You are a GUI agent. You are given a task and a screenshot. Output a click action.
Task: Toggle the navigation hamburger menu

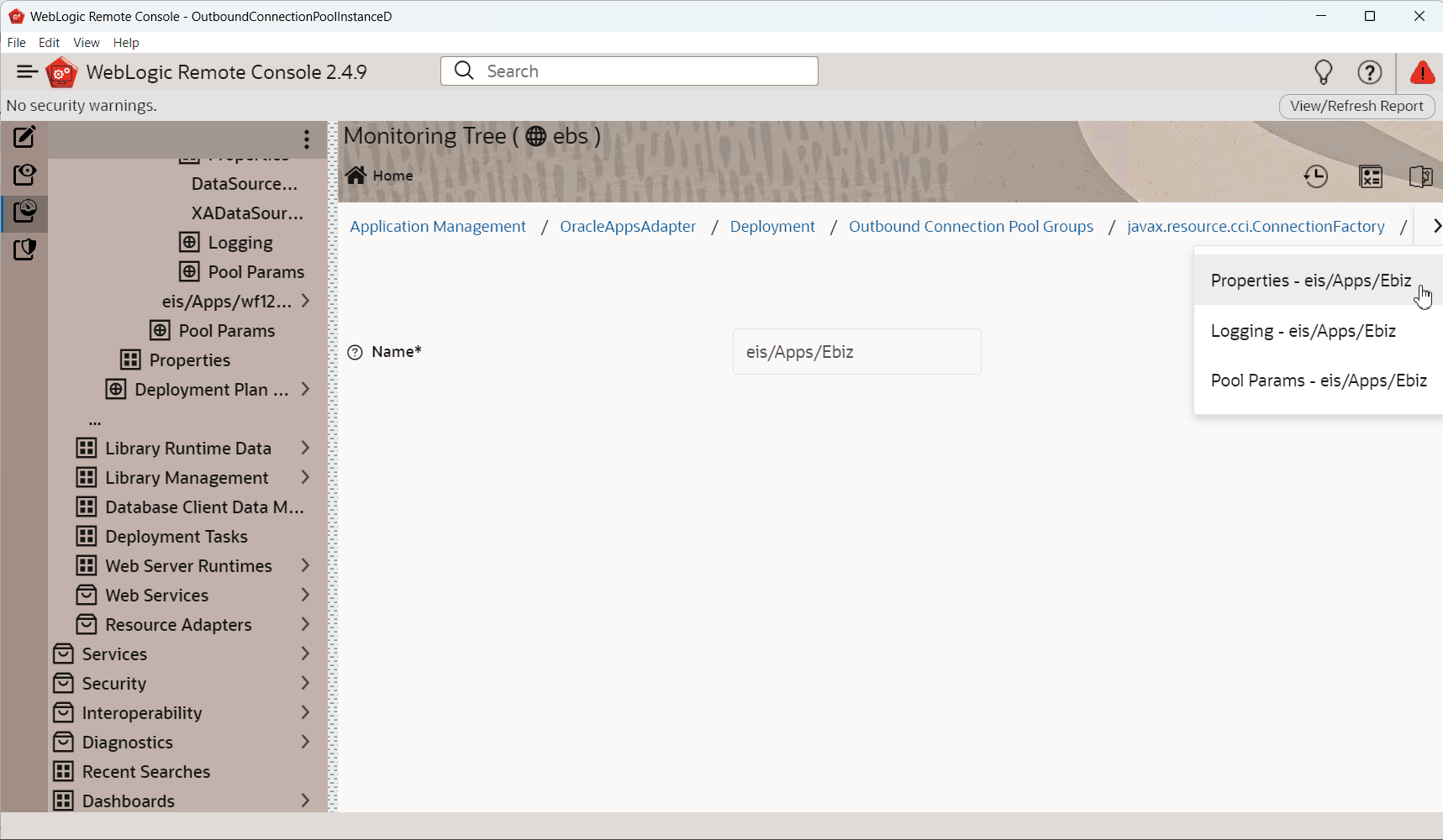tap(27, 72)
